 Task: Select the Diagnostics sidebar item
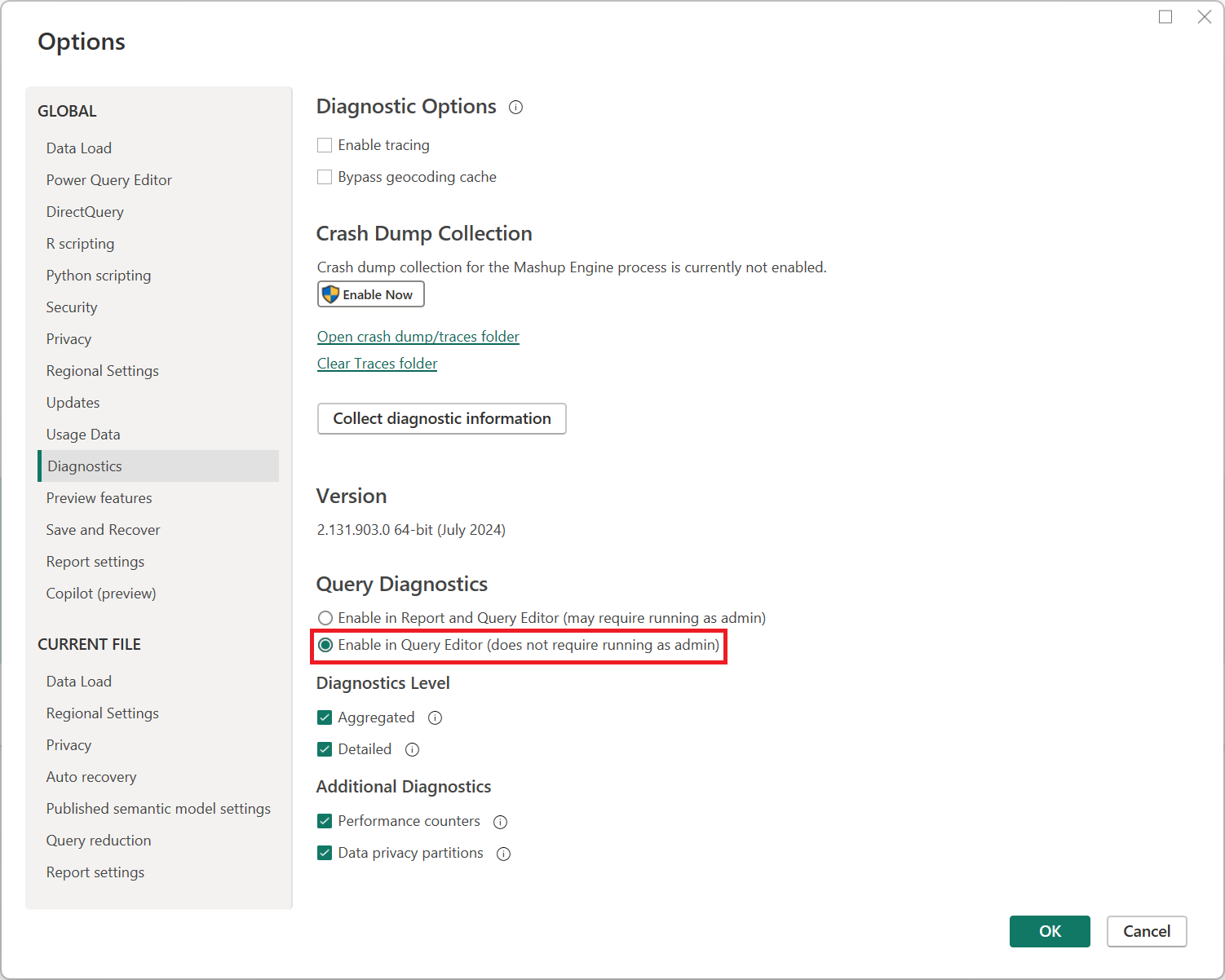158,466
